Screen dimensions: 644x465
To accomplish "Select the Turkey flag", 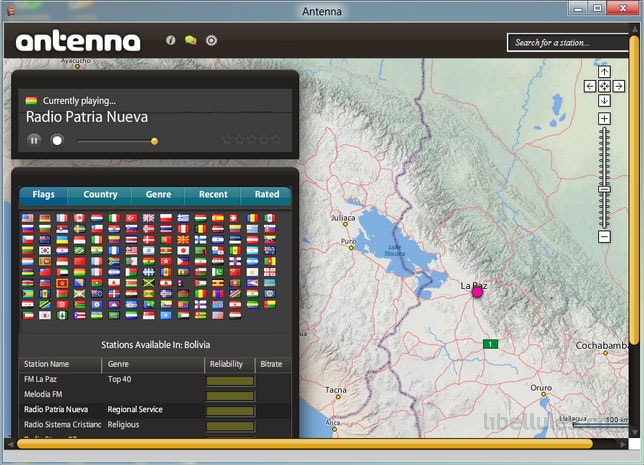I will pyautogui.click(x=131, y=218).
